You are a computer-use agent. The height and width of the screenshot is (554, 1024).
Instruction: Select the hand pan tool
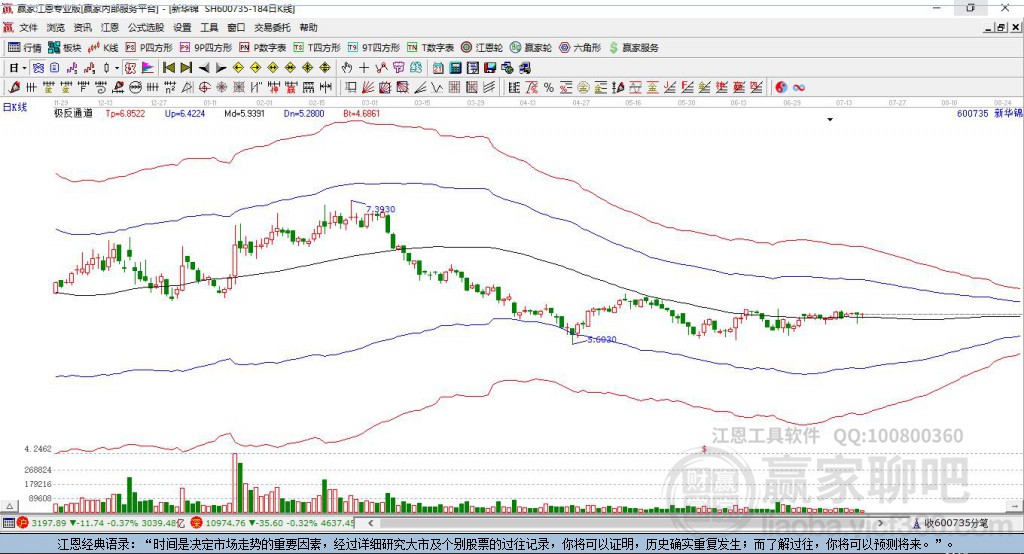click(346, 68)
